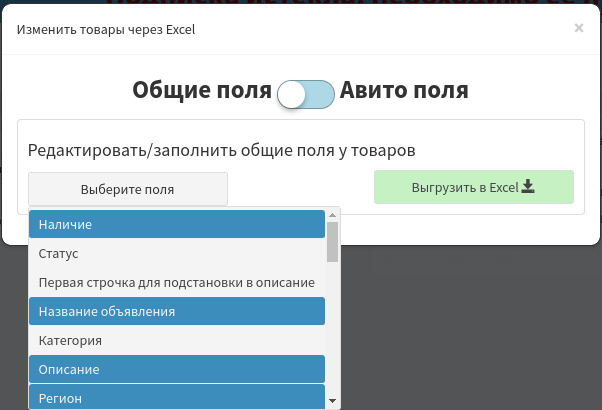Click the Изменить товары через Excel title
Screen dimensions: 602x410
point(106,30)
